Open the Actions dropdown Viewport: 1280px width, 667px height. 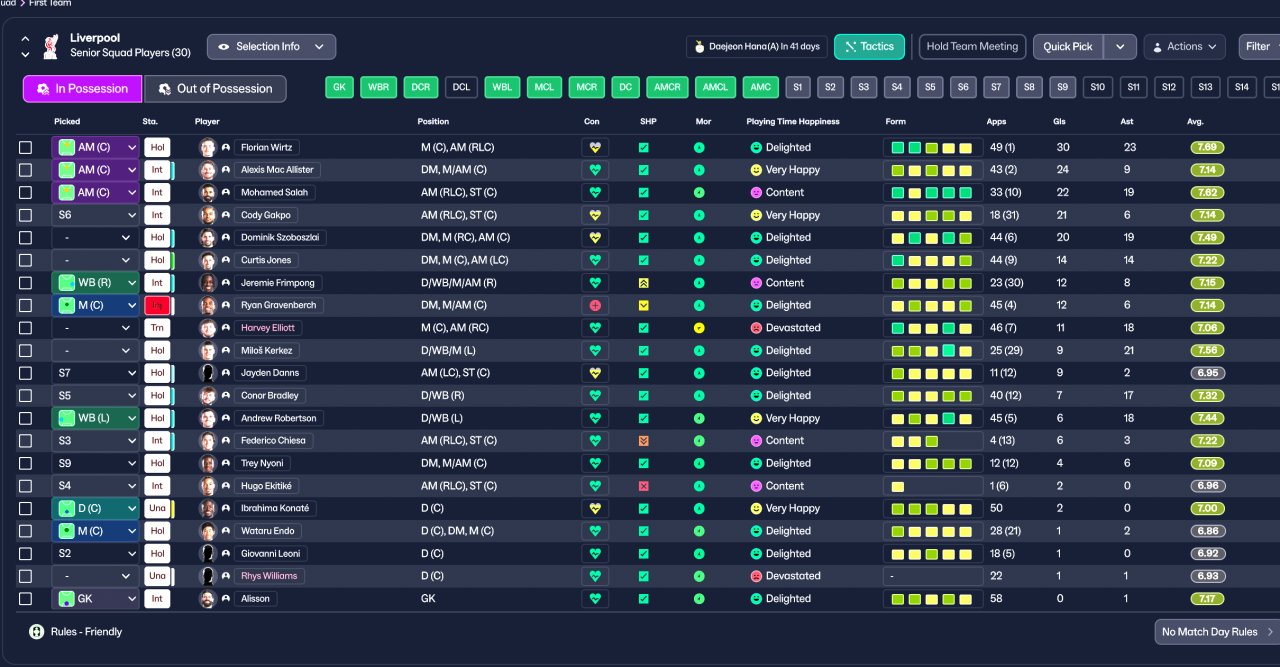pos(1184,47)
